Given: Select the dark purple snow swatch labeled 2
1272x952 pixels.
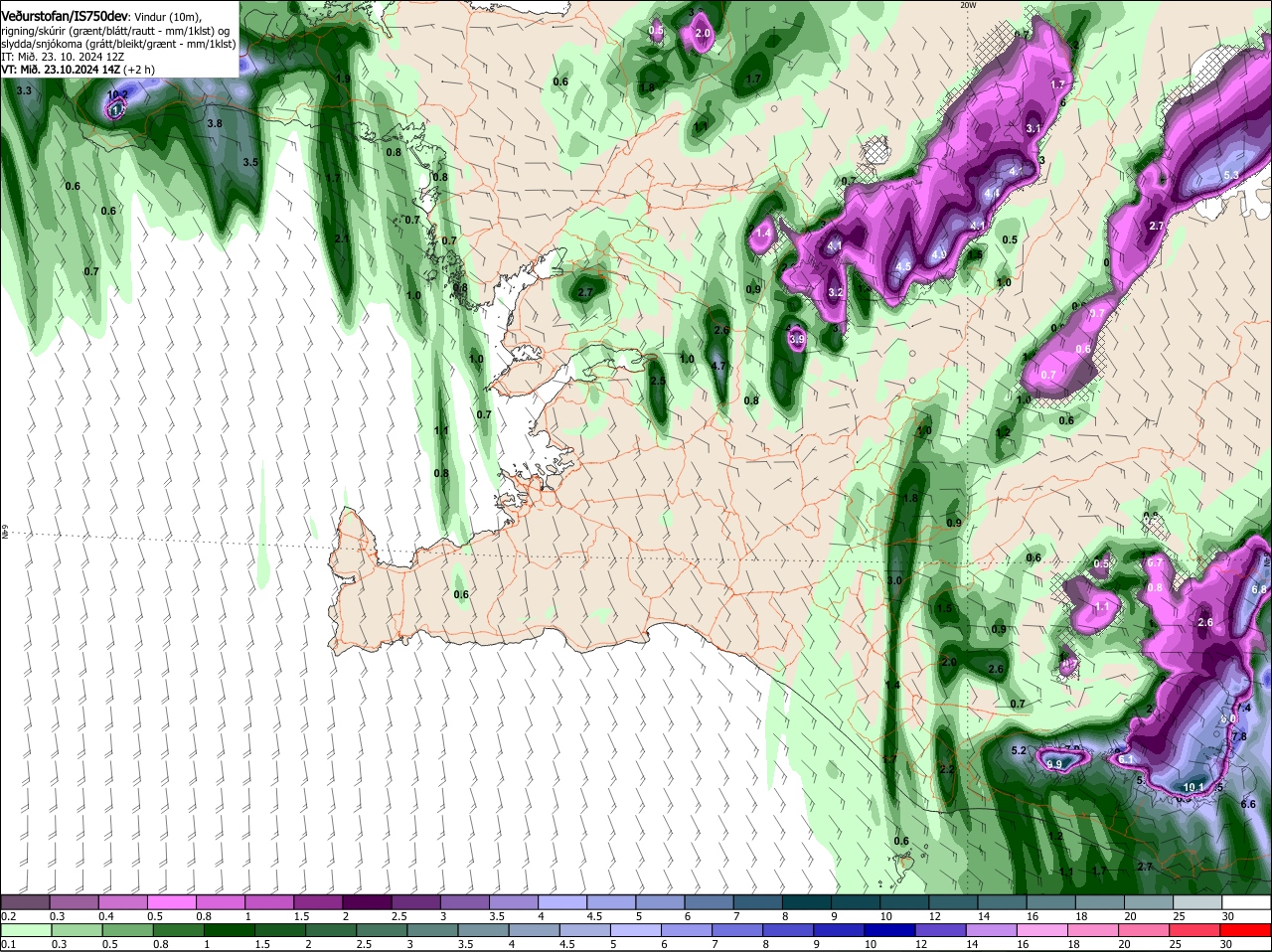Looking at the screenshot, I should tap(367, 902).
